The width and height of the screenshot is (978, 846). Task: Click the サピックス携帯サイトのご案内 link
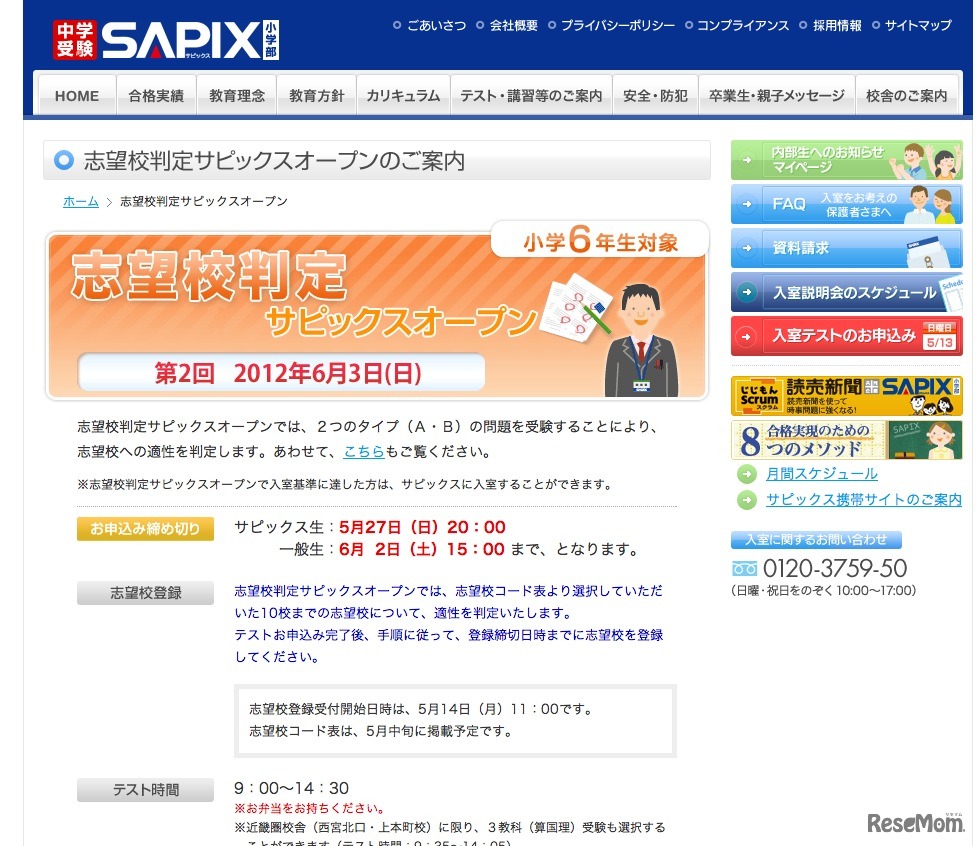click(864, 500)
